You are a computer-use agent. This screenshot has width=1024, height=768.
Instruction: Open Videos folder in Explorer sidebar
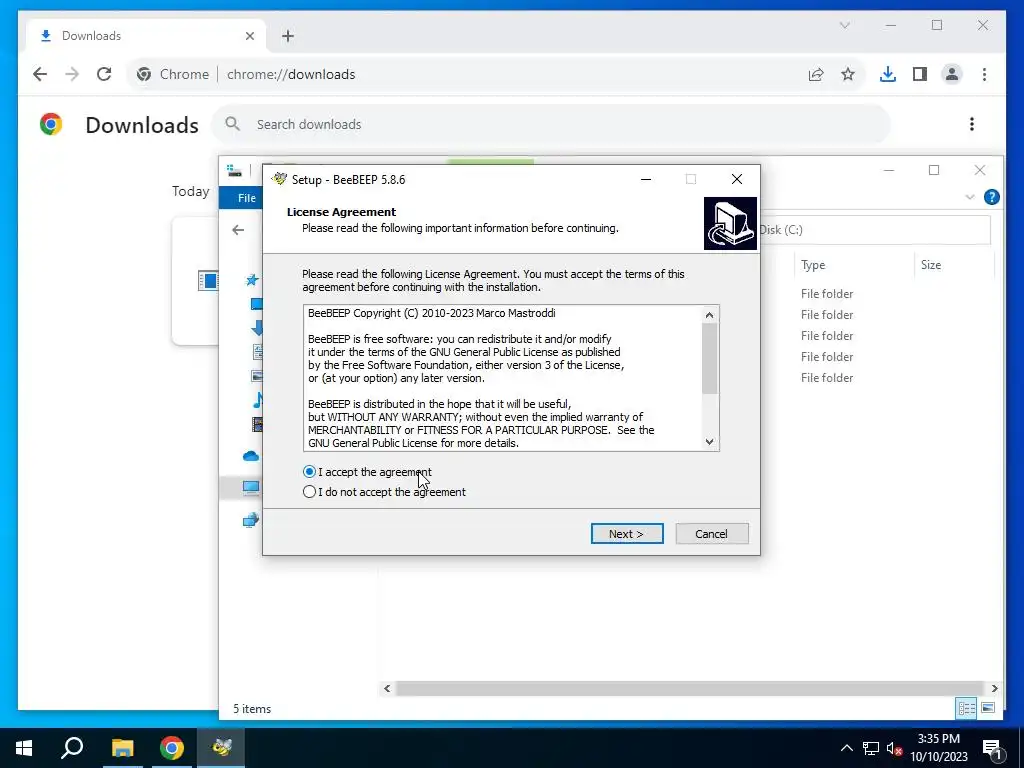pyautogui.click(x=257, y=424)
